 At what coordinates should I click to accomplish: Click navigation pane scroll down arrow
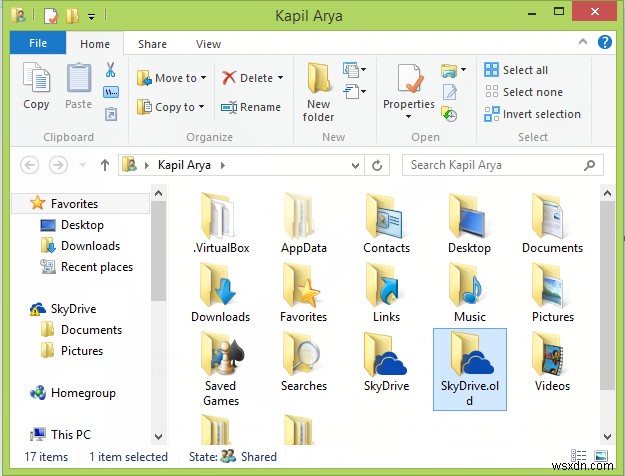click(158, 437)
